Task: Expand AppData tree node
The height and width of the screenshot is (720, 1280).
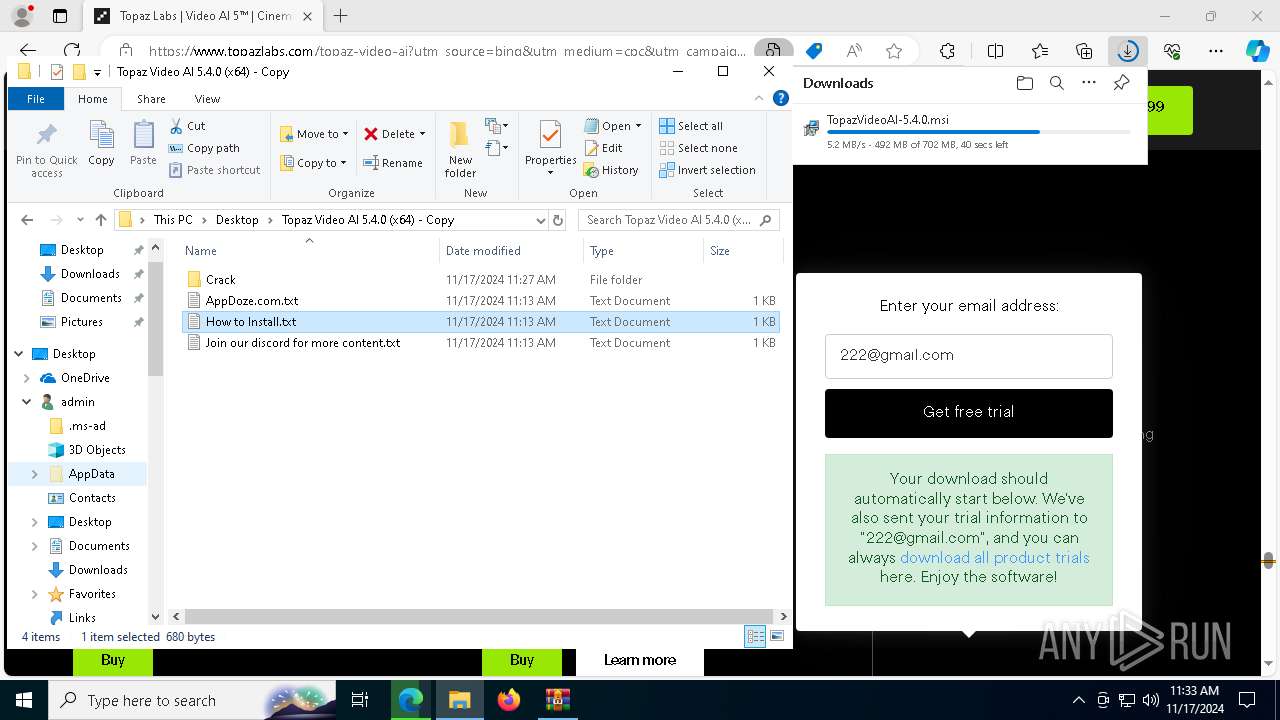Action: coord(35,474)
